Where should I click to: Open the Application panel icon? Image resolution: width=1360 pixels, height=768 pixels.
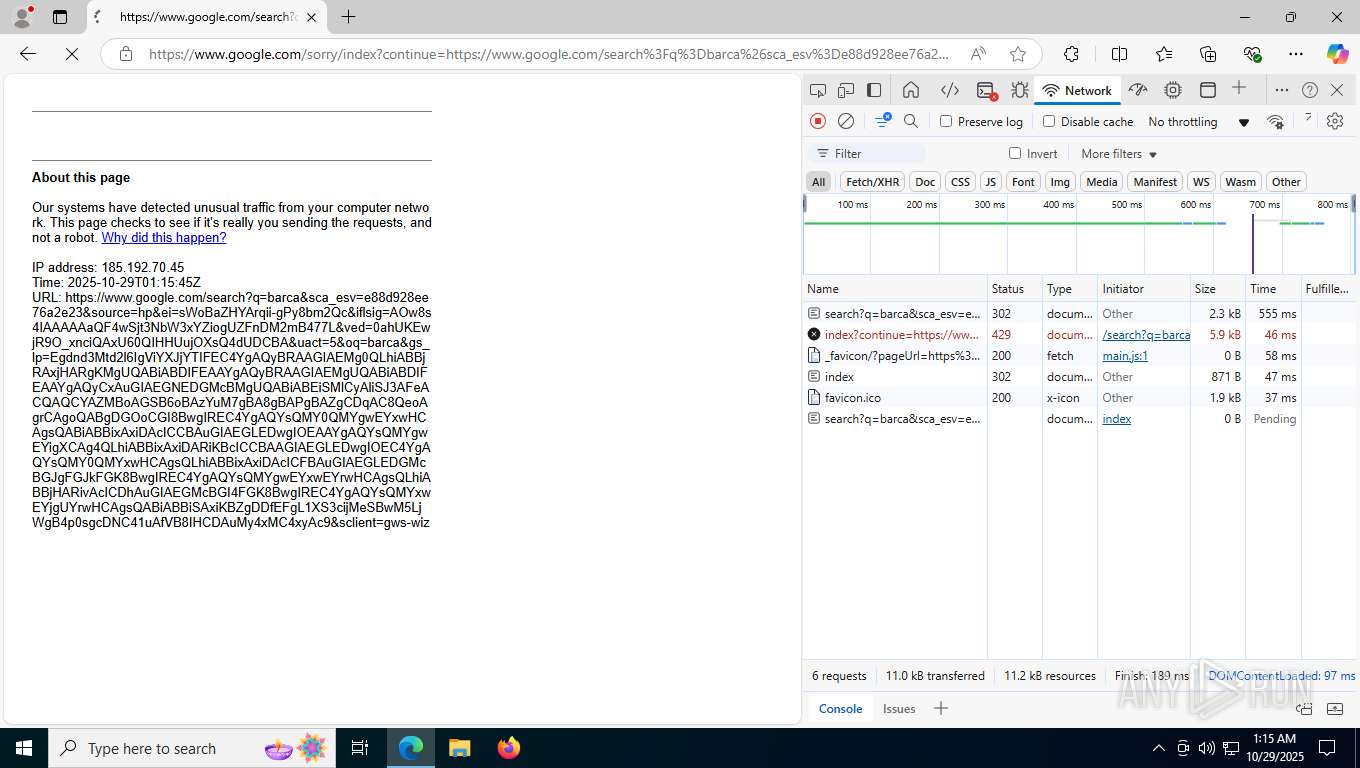coord(1208,90)
